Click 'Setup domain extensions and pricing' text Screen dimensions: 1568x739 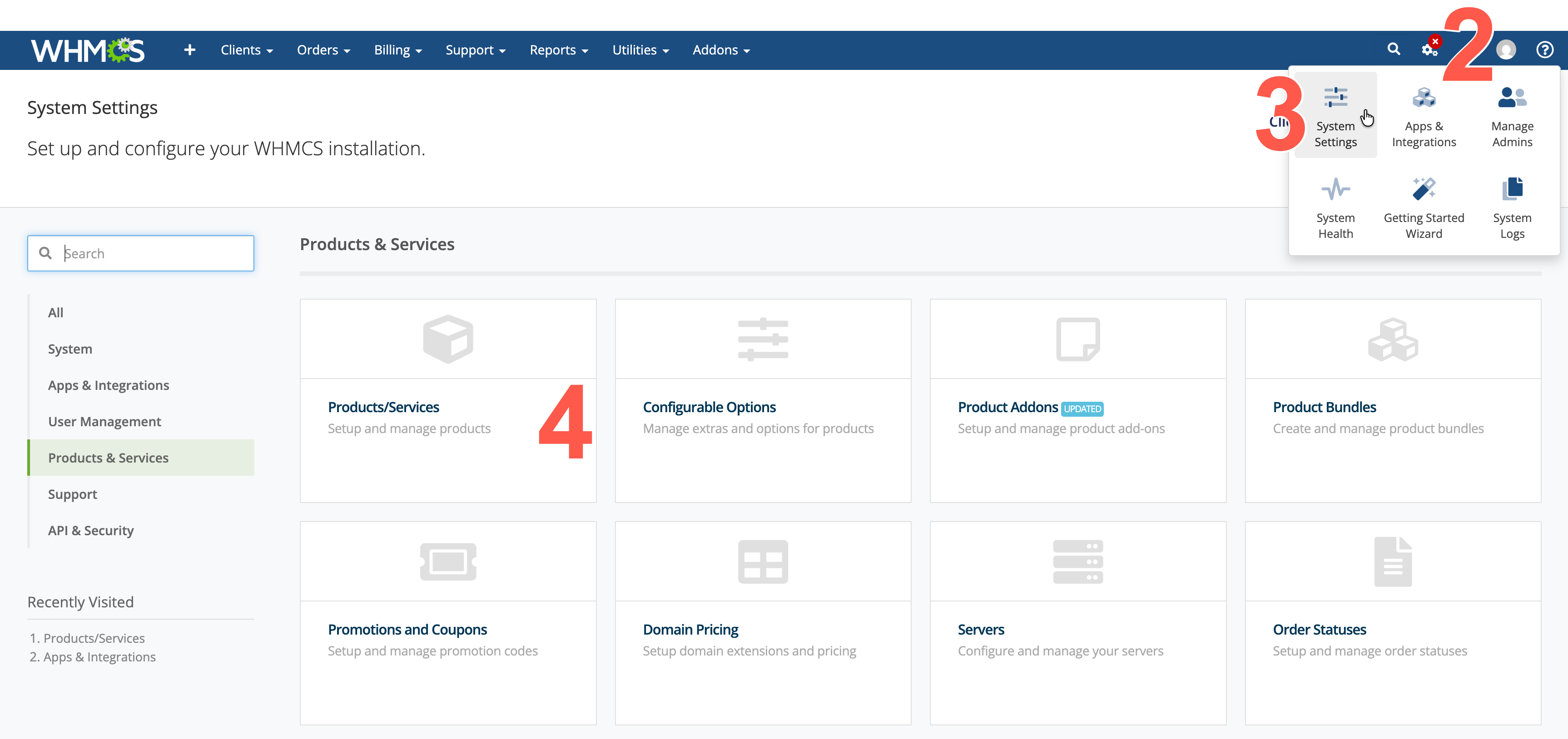coord(749,651)
